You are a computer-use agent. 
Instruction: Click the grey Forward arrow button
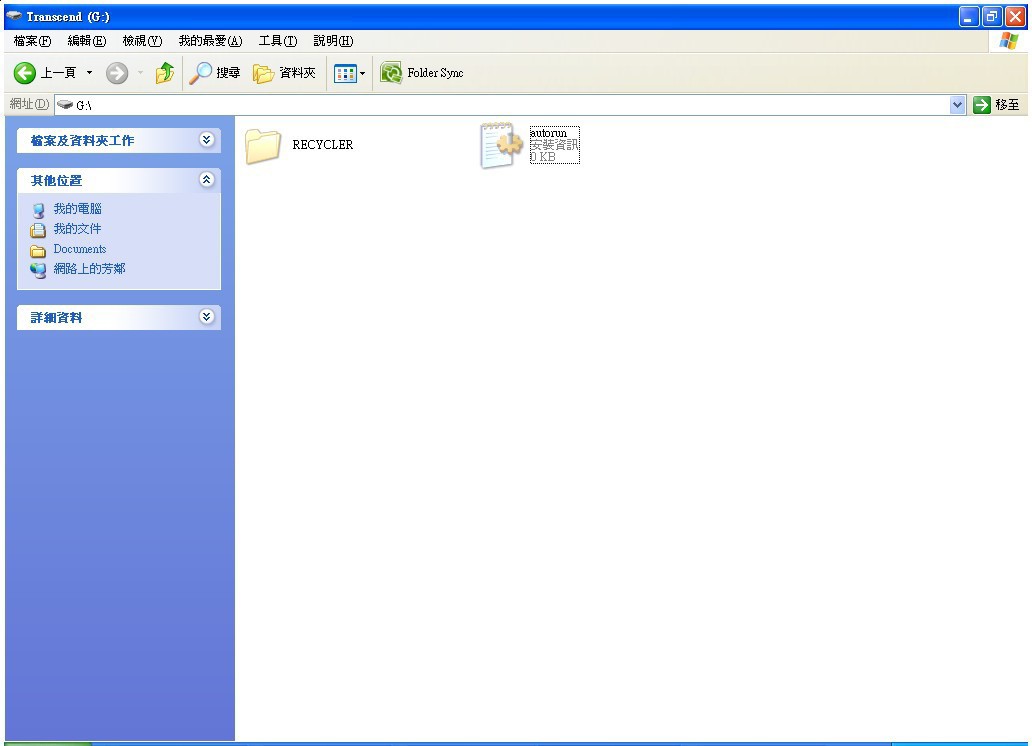[x=117, y=73]
